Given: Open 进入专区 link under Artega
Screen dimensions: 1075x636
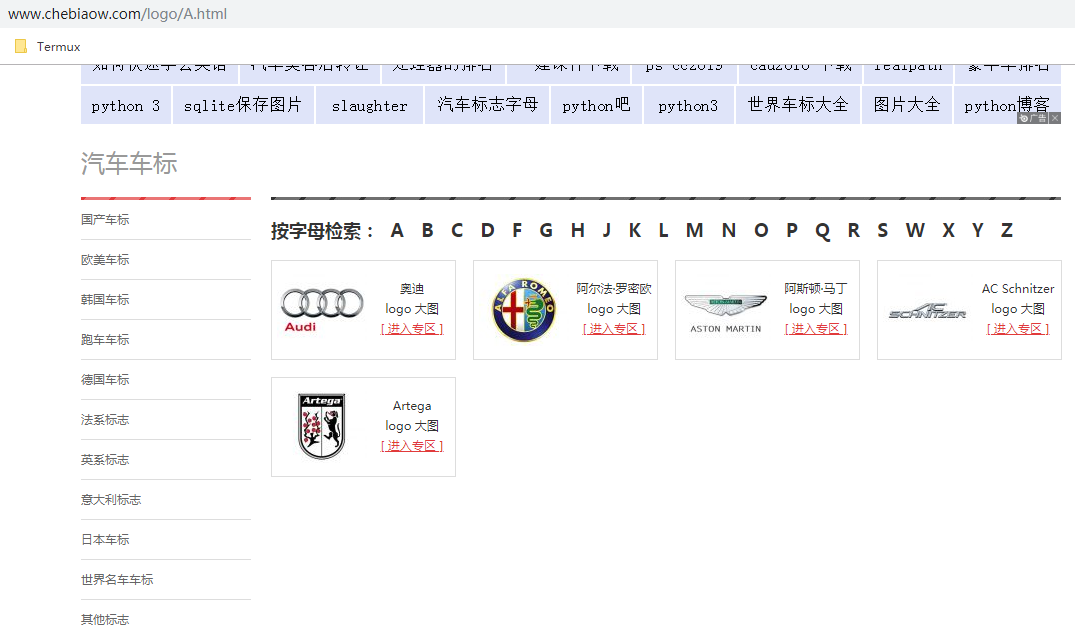Looking at the screenshot, I should pos(412,446).
